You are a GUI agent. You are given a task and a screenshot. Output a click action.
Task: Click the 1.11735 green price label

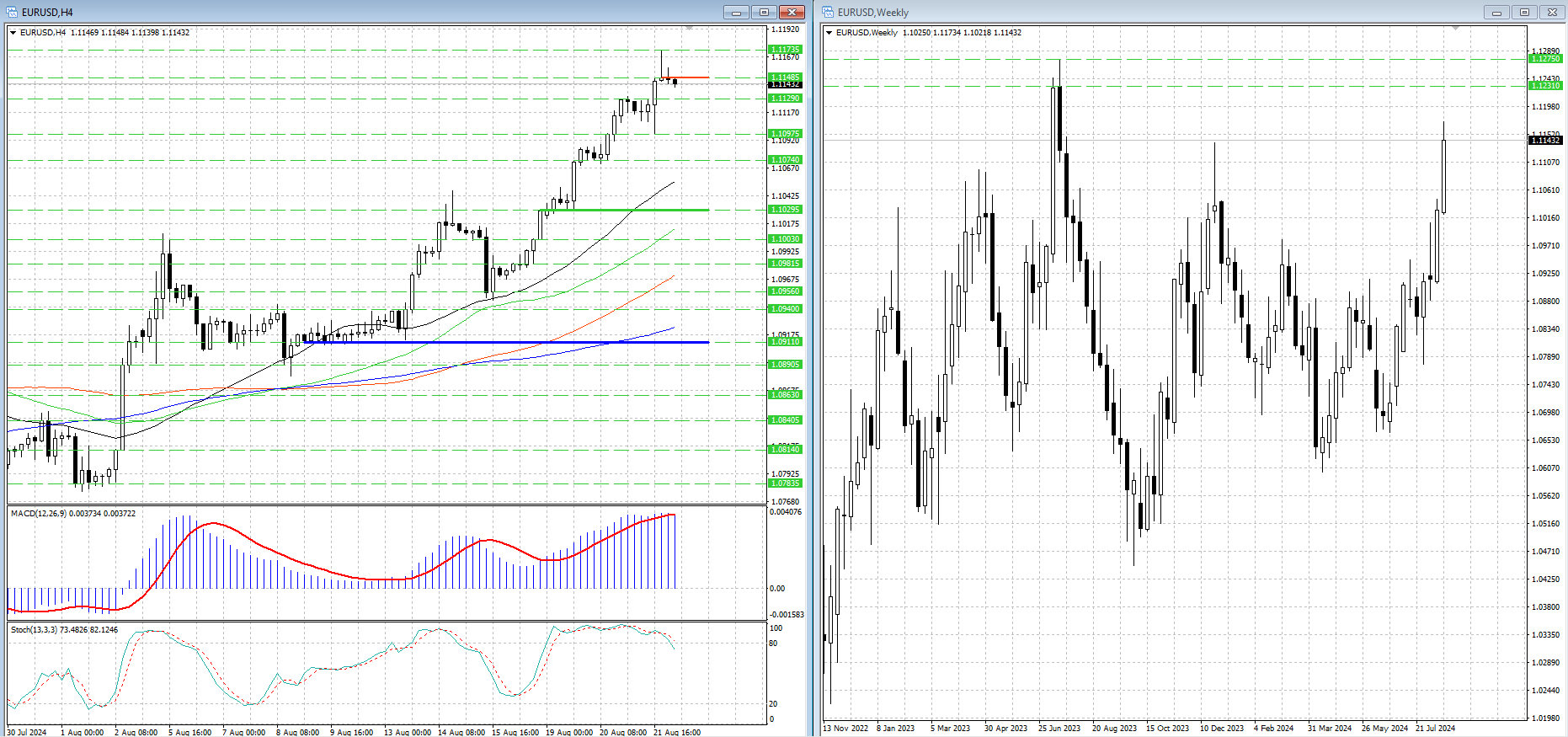coord(786,50)
